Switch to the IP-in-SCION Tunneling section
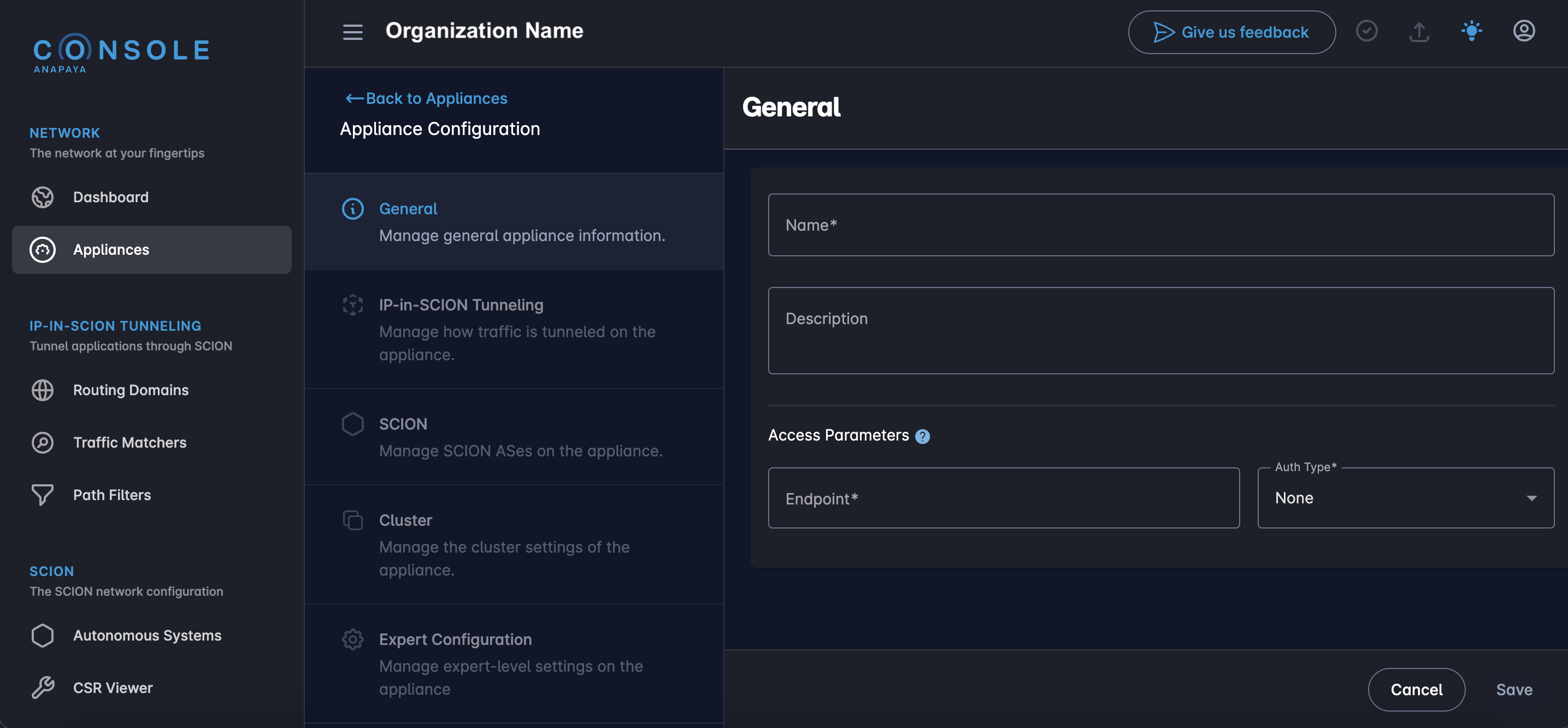This screenshot has height=728, width=1568. [x=461, y=305]
